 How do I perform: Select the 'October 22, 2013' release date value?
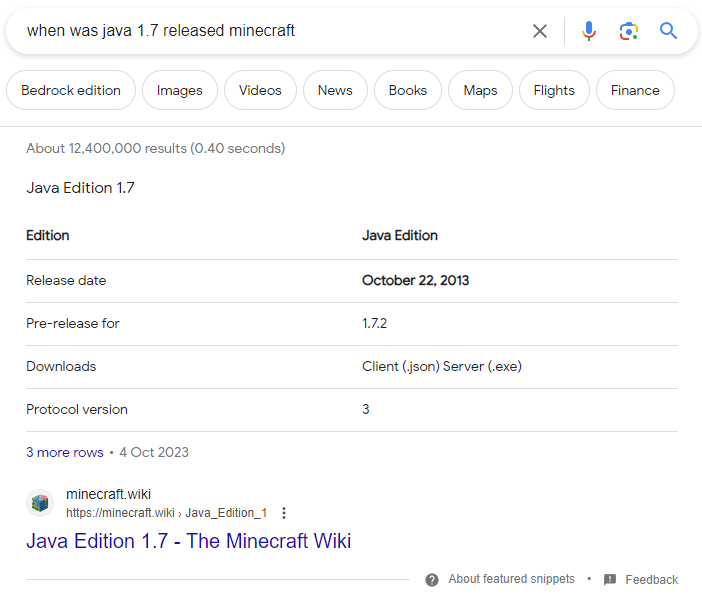tap(415, 281)
